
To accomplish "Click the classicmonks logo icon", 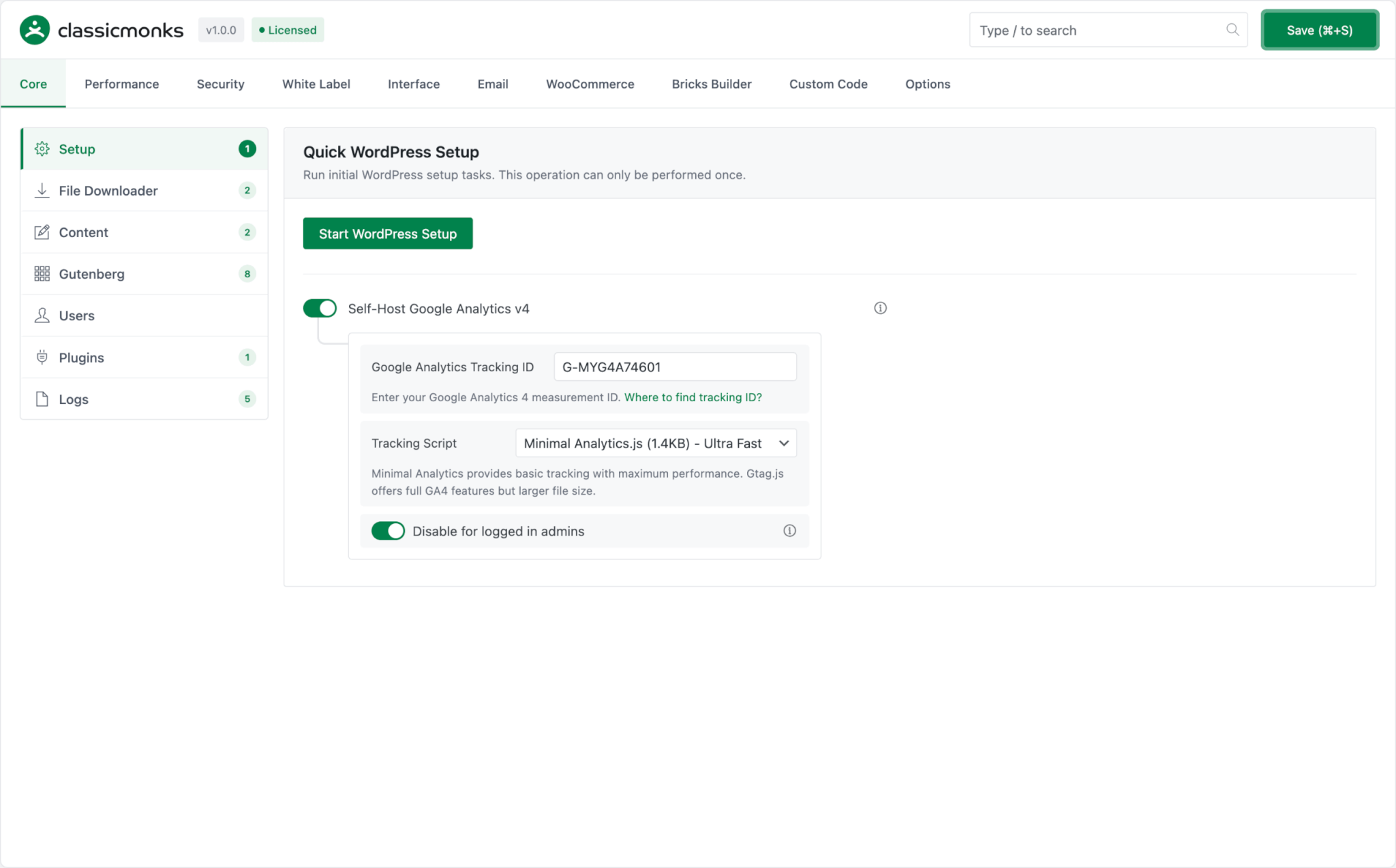I will tap(35, 30).
